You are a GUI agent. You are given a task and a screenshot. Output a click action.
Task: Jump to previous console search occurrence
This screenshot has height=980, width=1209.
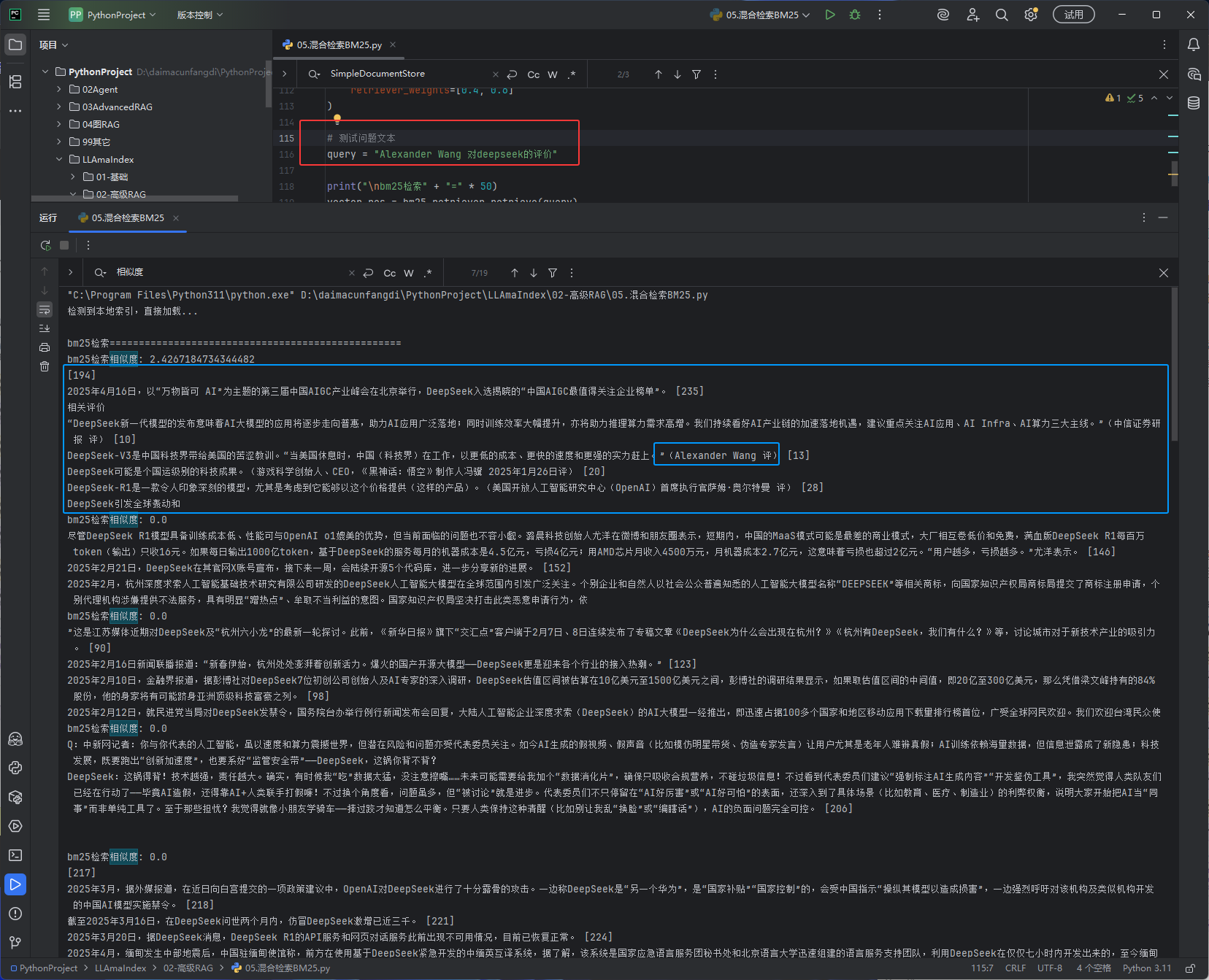pos(515,273)
